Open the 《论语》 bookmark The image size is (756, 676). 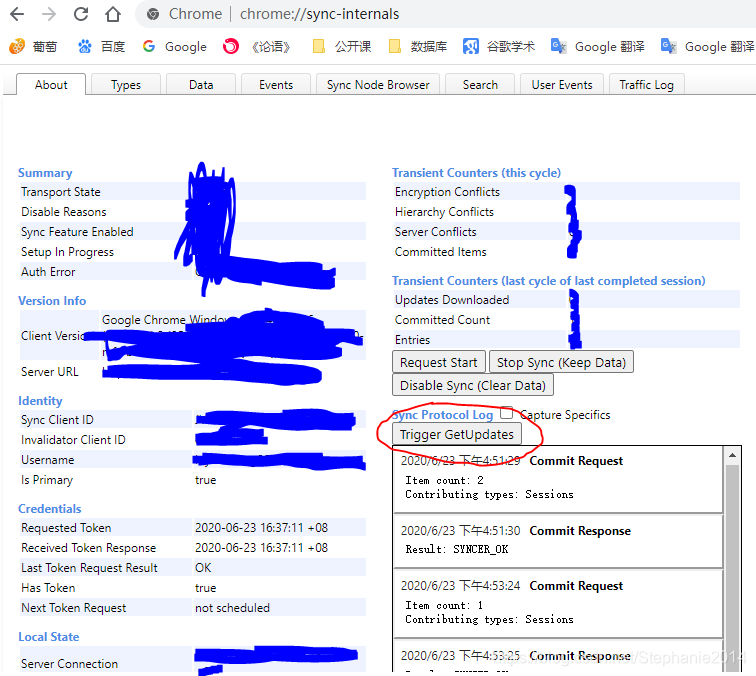(257, 46)
